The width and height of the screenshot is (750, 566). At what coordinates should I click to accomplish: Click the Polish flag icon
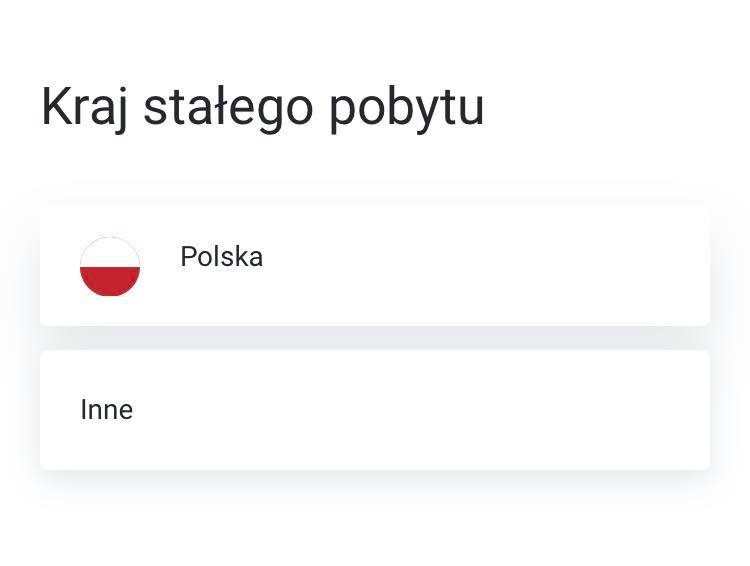coord(110,266)
